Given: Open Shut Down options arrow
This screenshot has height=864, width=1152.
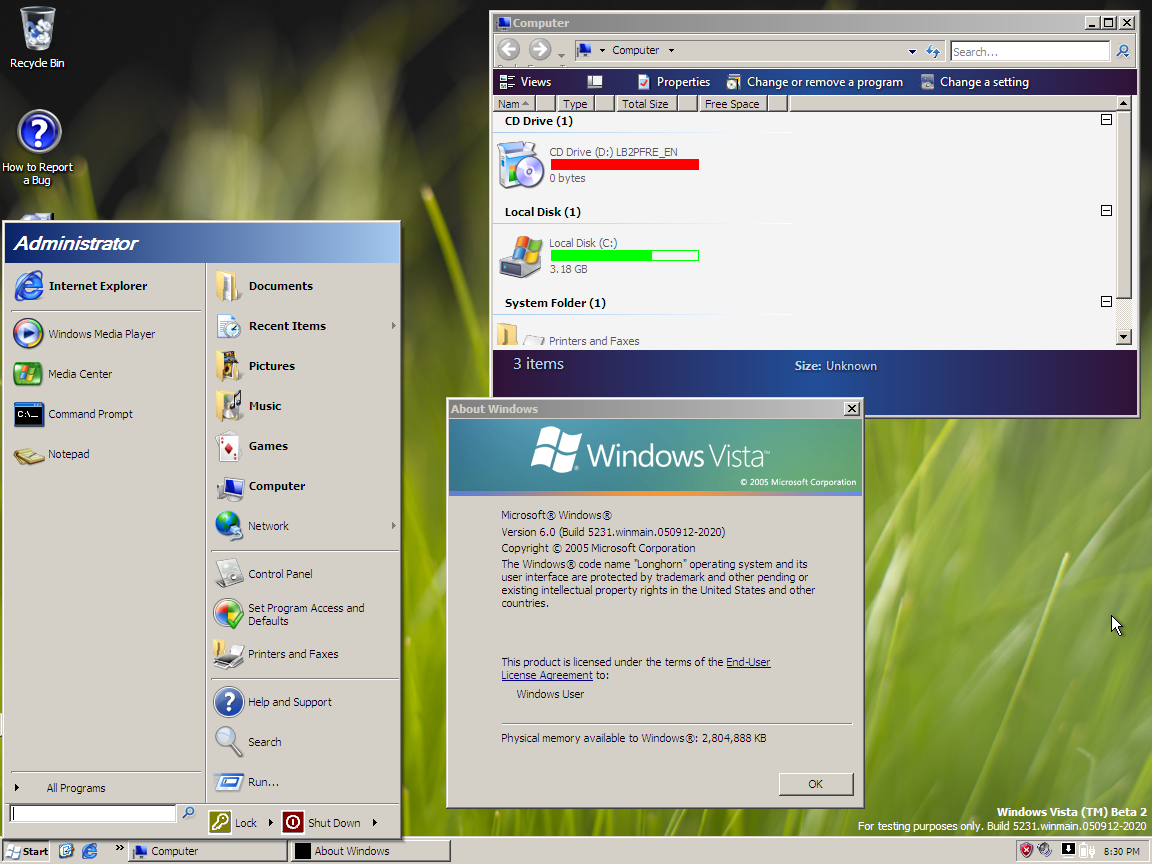Looking at the screenshot, I should [375, 822].
